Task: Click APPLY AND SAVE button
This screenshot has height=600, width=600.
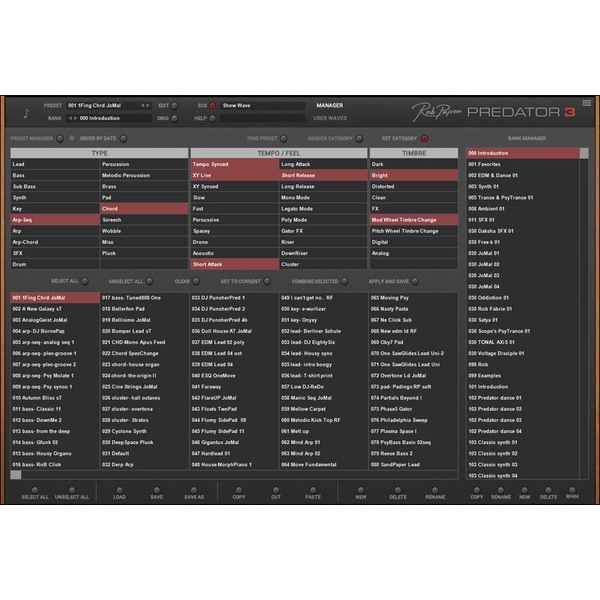Action: (x=415, y=281)
